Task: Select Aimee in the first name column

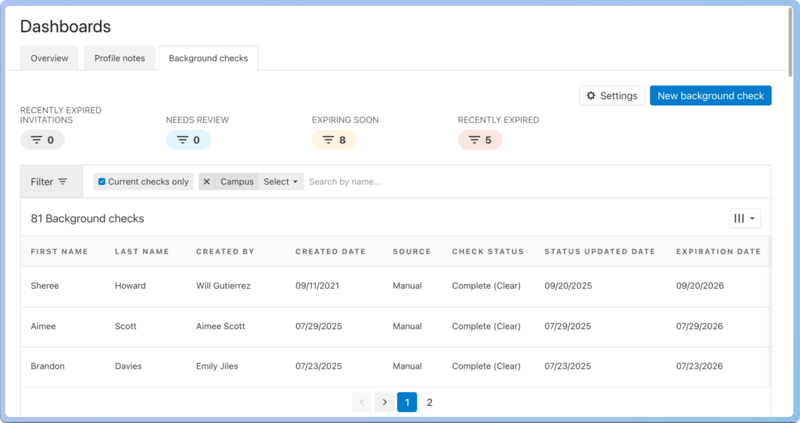Action: click(43, 326)
